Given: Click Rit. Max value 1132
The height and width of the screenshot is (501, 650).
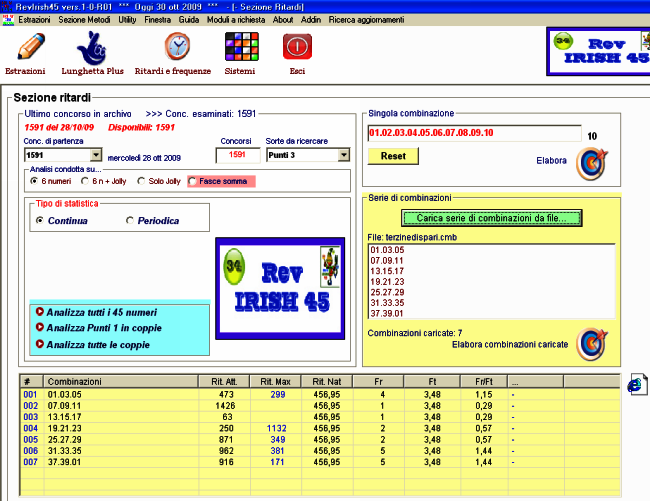Looking at the screenshot, I should (x=276, y=428).
